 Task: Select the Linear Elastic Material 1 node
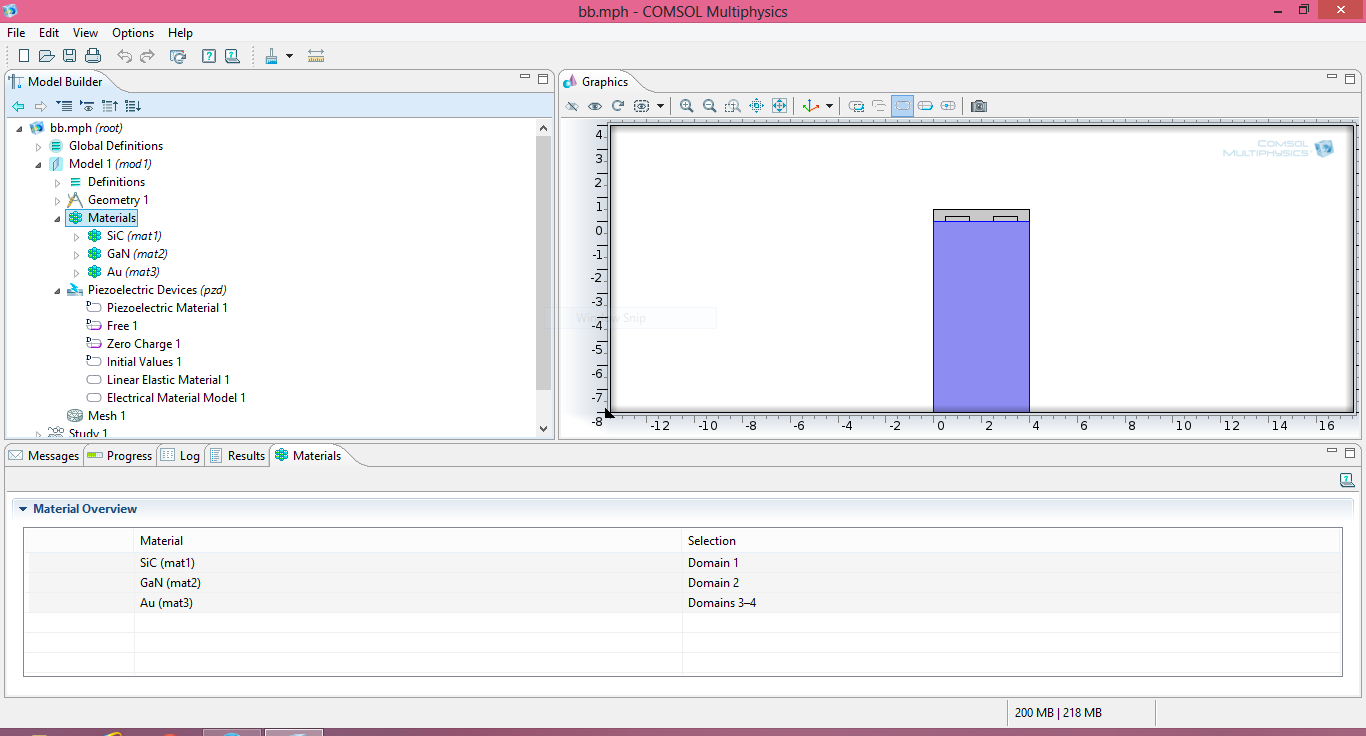[158, 380]
